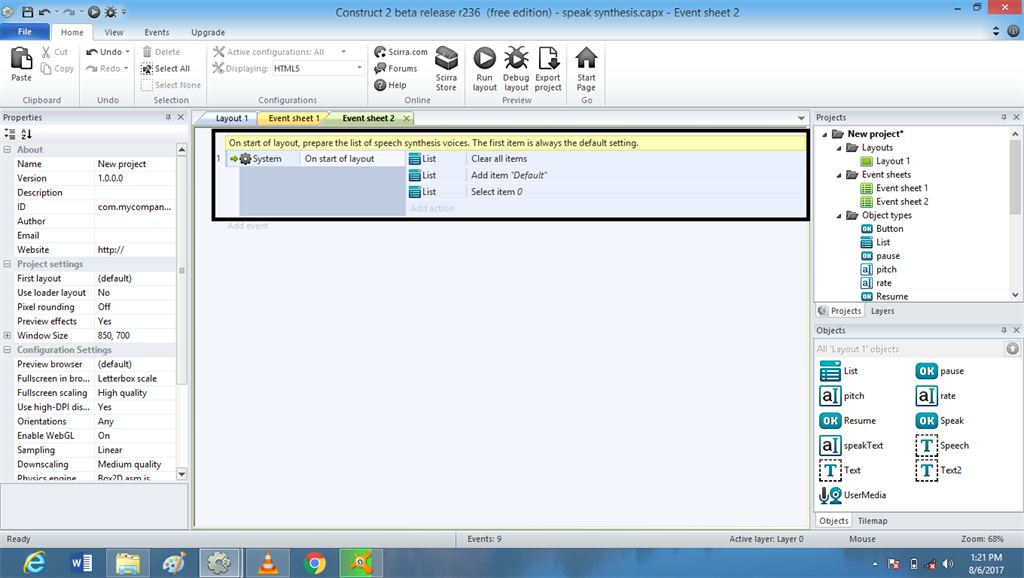Image resolution: width=1024 pixels, height=578 pixels.
Task: Open Google Chrome from taskbar
Action: [x=315, y=563]
